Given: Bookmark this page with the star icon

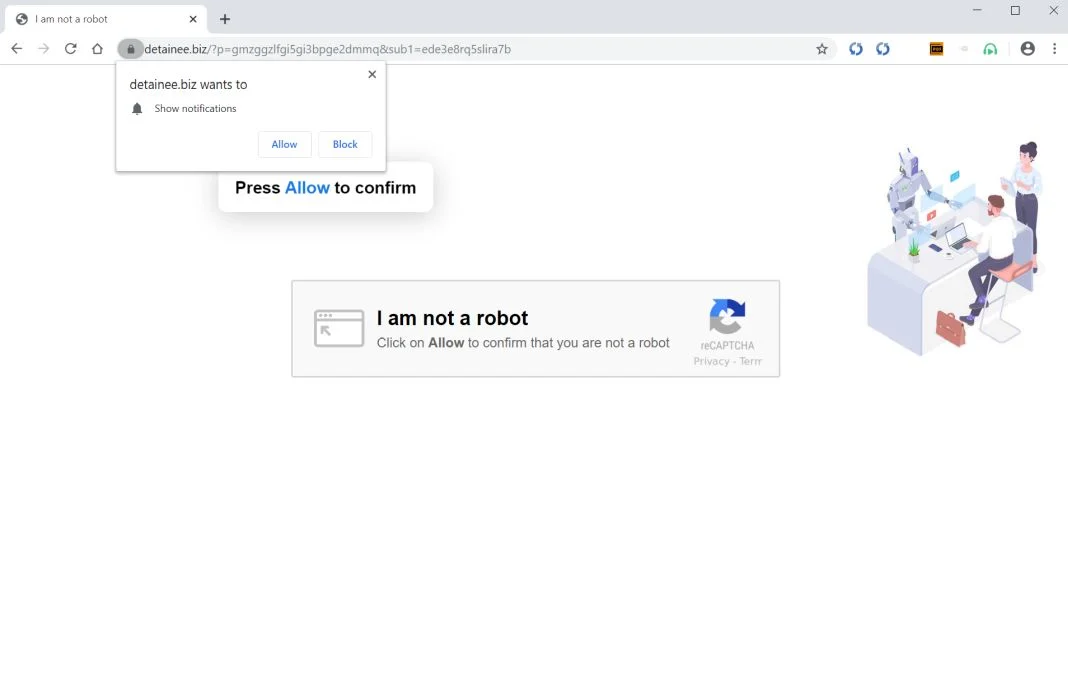Looking at the screenshot, I should click(x=822, y=49).
